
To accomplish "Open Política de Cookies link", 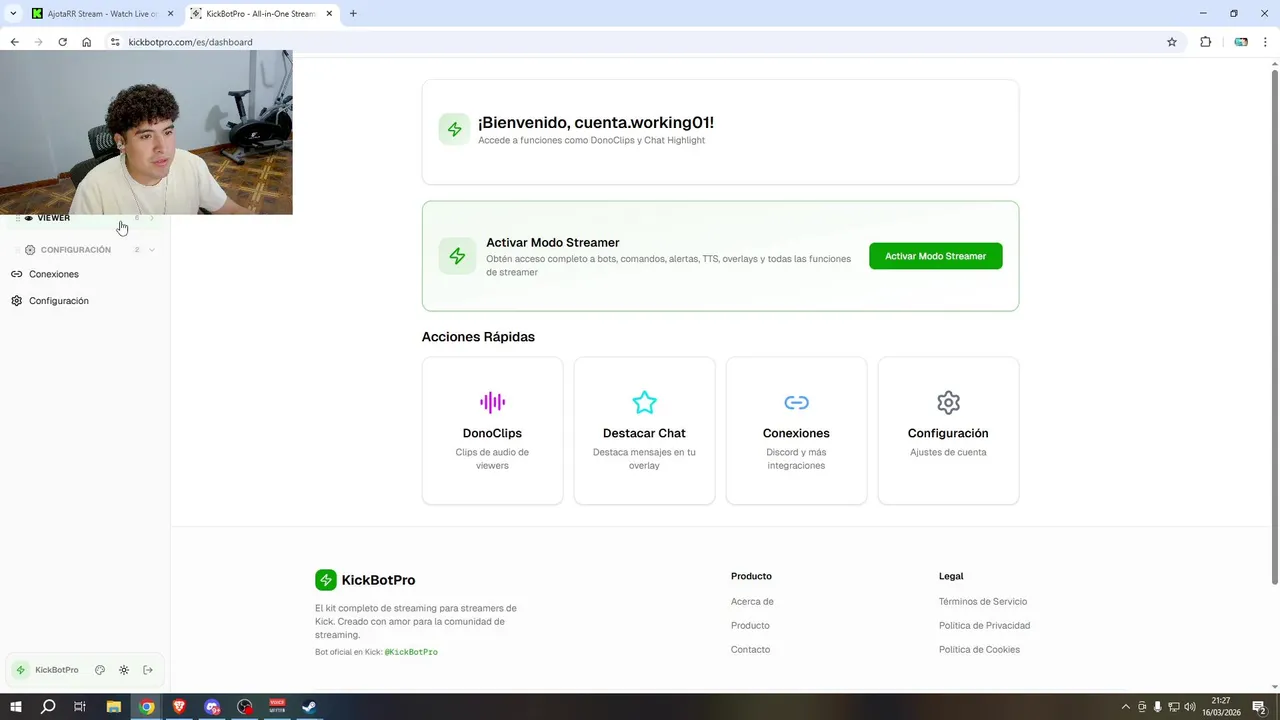I will pos(979,650).
